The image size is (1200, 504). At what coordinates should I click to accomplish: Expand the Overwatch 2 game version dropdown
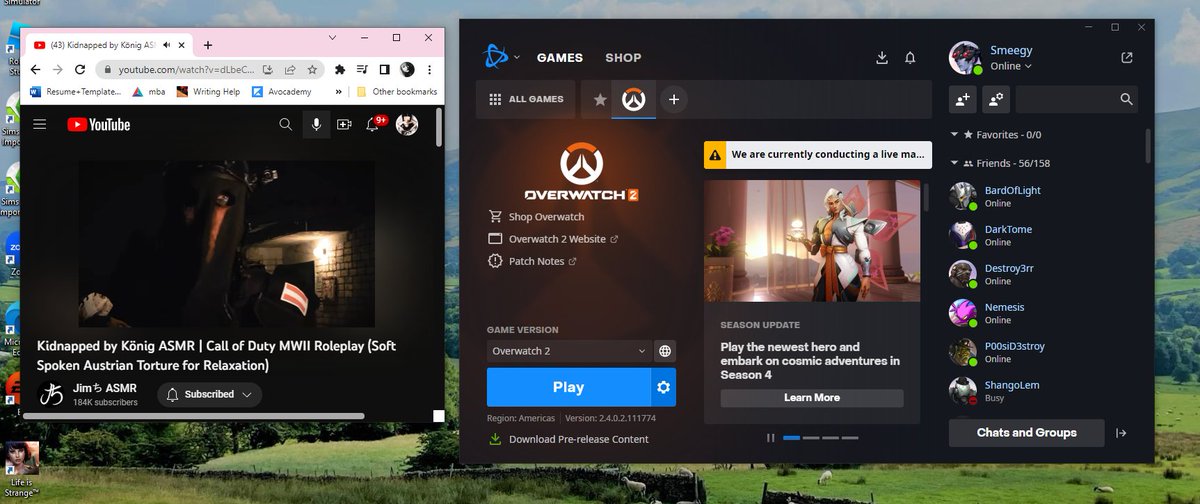569,351
